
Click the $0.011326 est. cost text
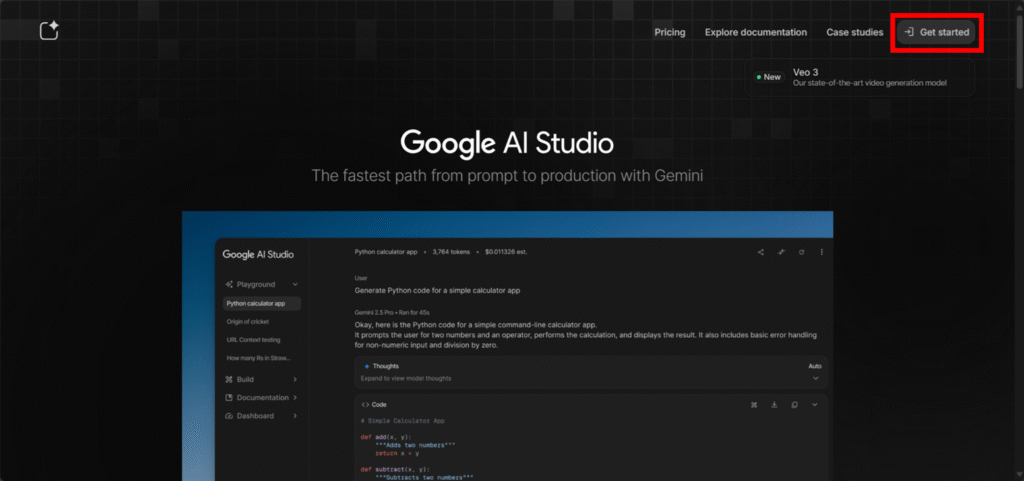pos(506,252)
